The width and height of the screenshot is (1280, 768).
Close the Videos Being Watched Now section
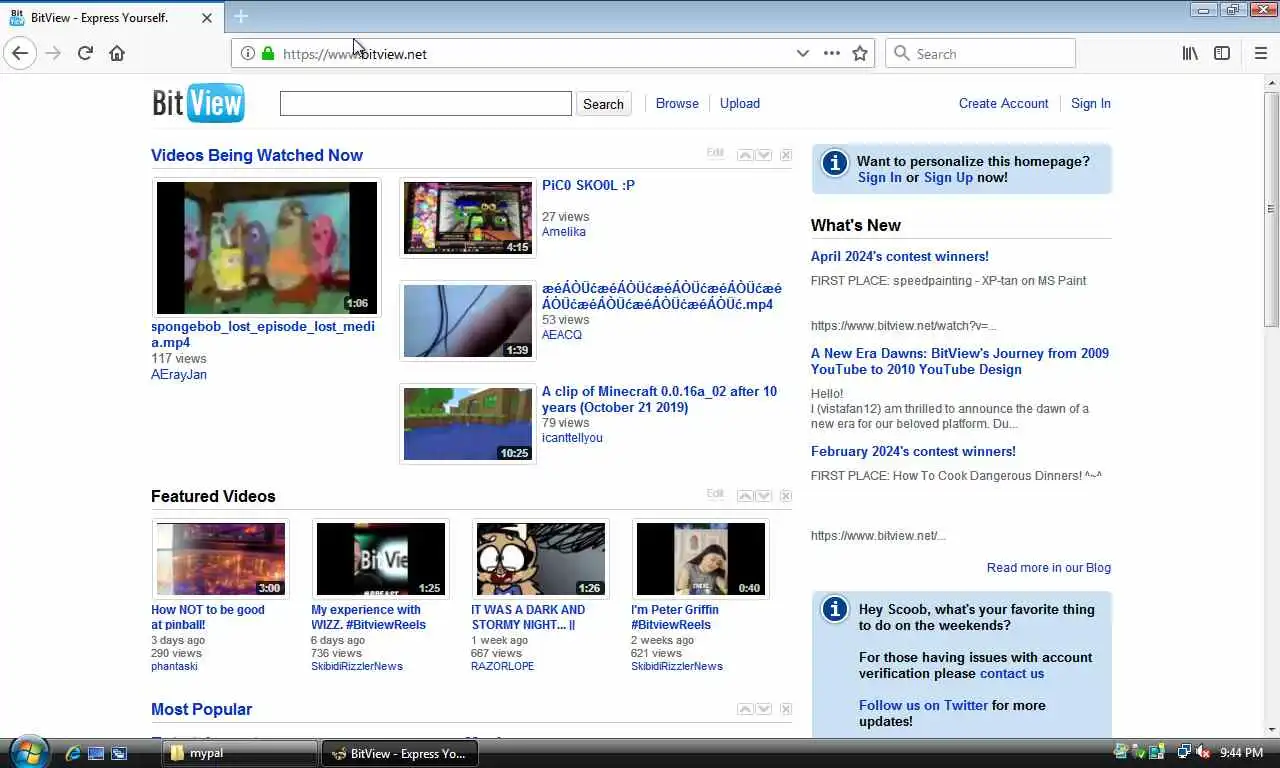coord(786,155)
